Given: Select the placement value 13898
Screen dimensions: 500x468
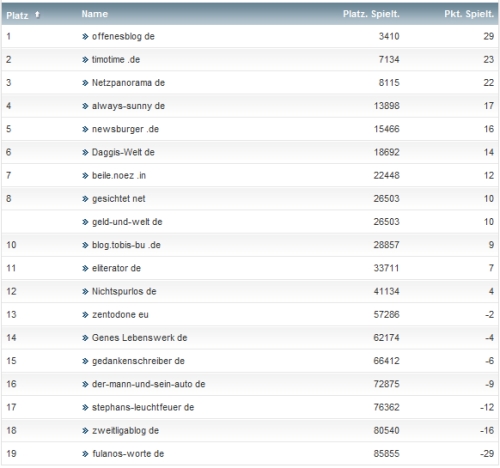Looking at the screenshot, I should pyautogui.click(x=386, y=106).
